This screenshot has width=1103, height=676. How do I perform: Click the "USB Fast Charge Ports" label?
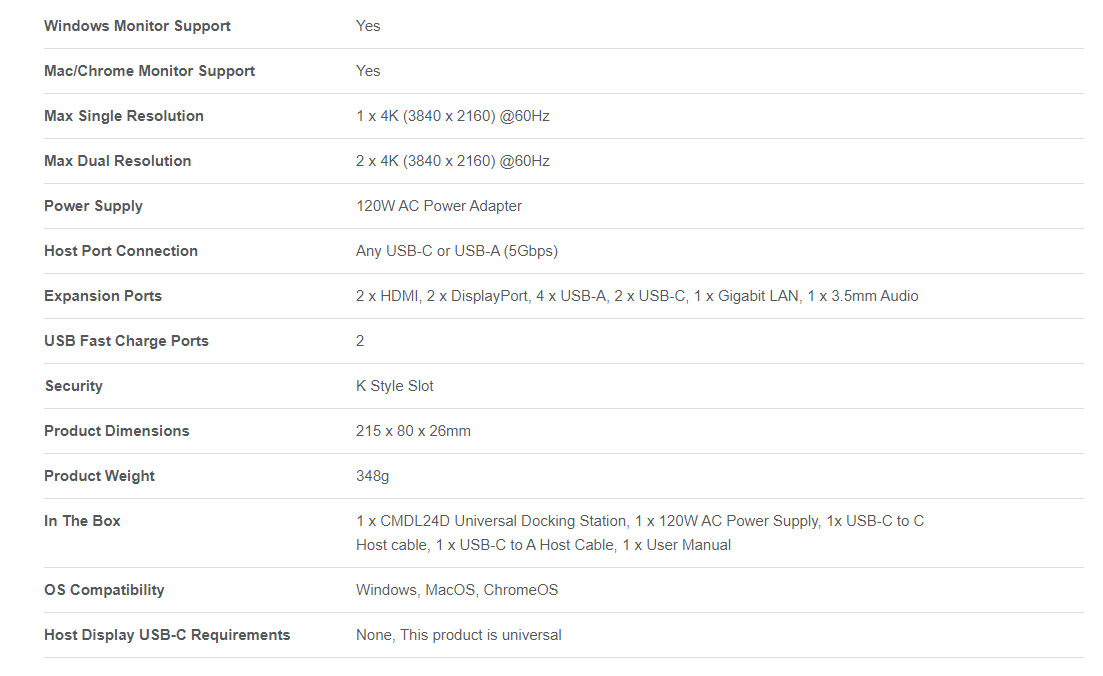click(126, 341)
